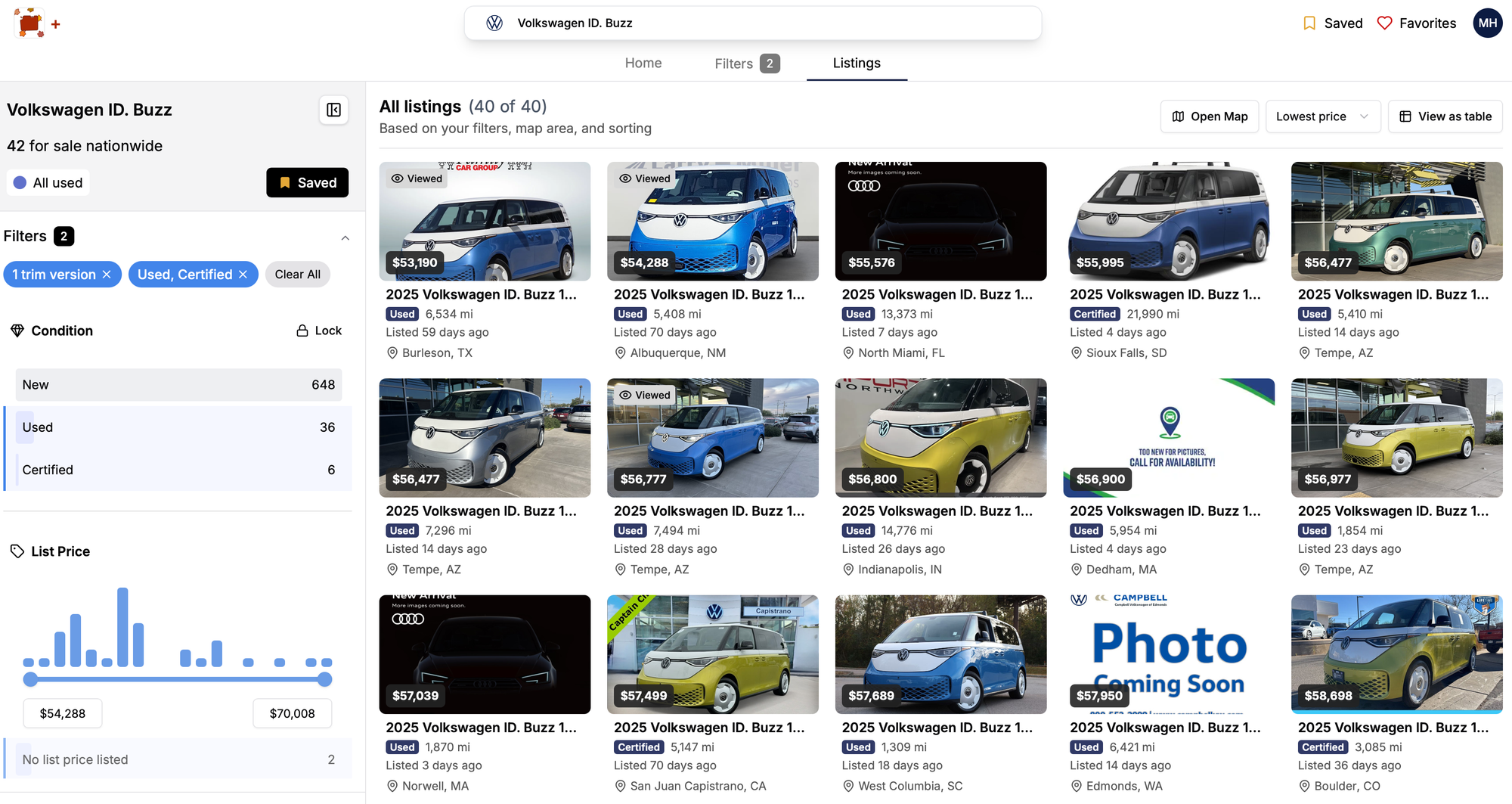Click the $70,008 maximum price field
The width and height of the screenshot is (1512, 804).
click(x=293, y=713)
